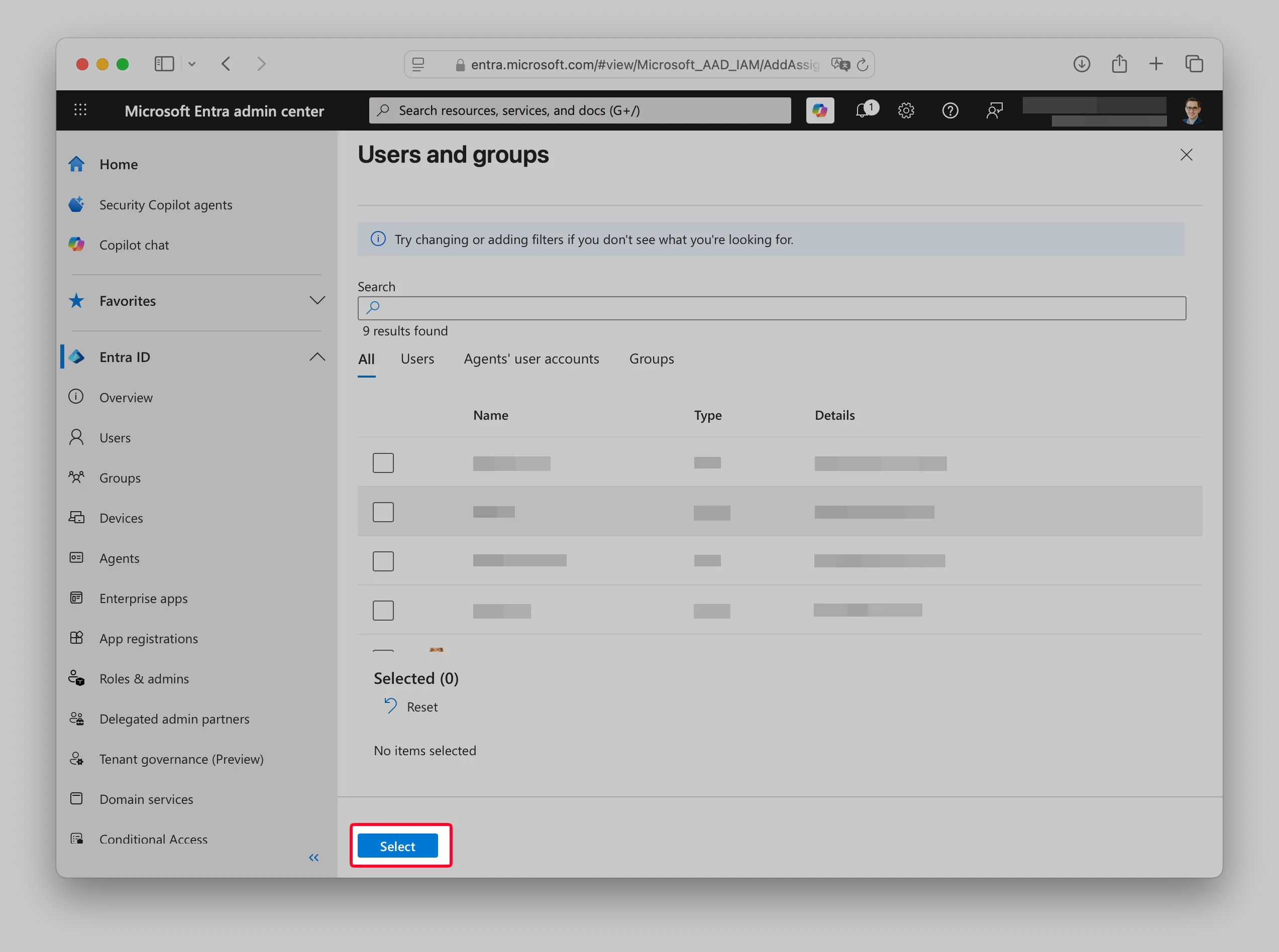1279x952 pixels.
Task: Check the second highlighted row checkbox
Action: pyautogui.click(x=383, y=512)
